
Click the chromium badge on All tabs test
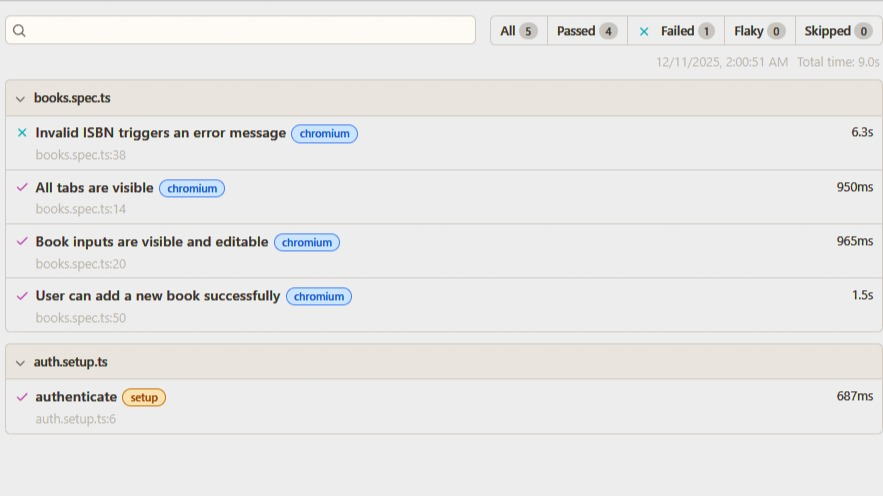192,188
